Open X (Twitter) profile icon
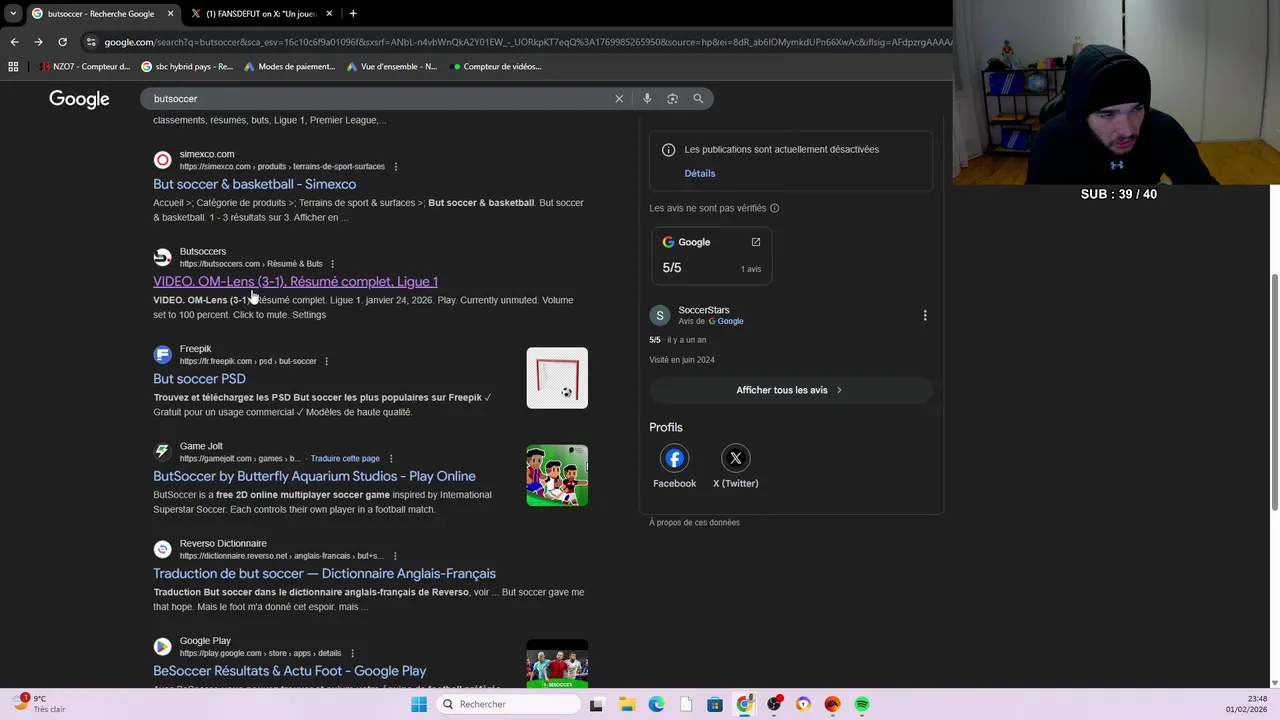This screenshot has width=1280, height=720. tap(736, 458)
